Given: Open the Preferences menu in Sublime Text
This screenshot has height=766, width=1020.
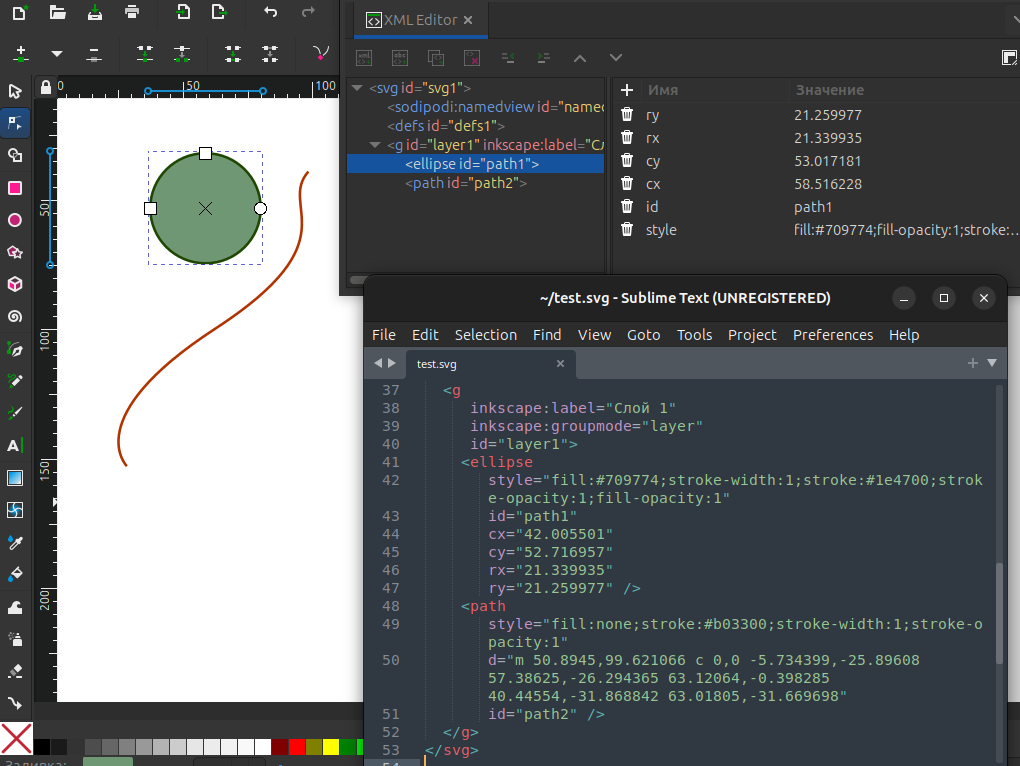Looking at the screenshot, I should 832,335.
